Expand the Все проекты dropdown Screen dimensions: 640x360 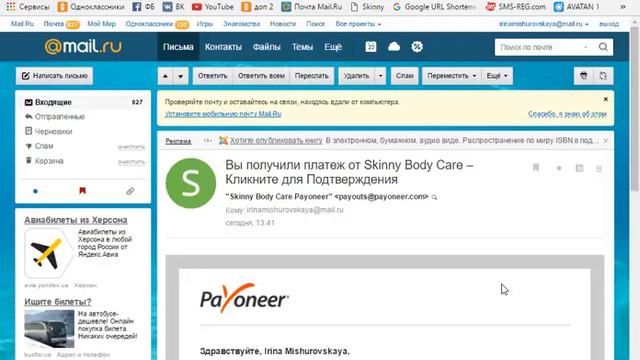click(358, 24)
